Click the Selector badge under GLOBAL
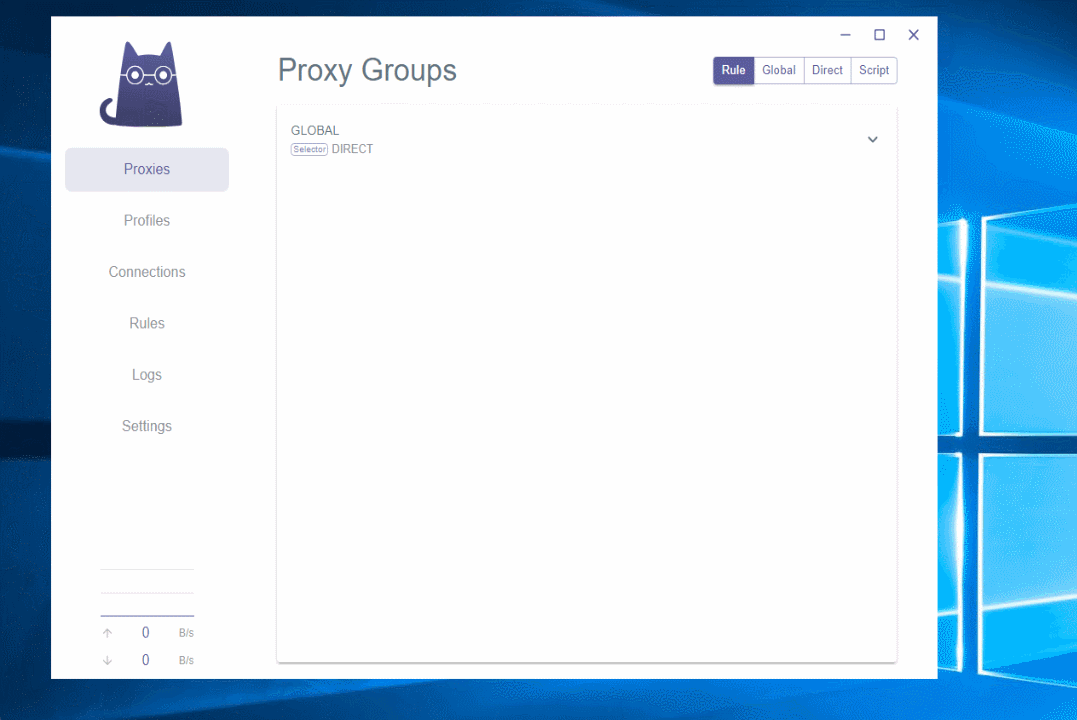Image resolution: width=1077 pixels, height=720 pixels. [x=309, y=150]
